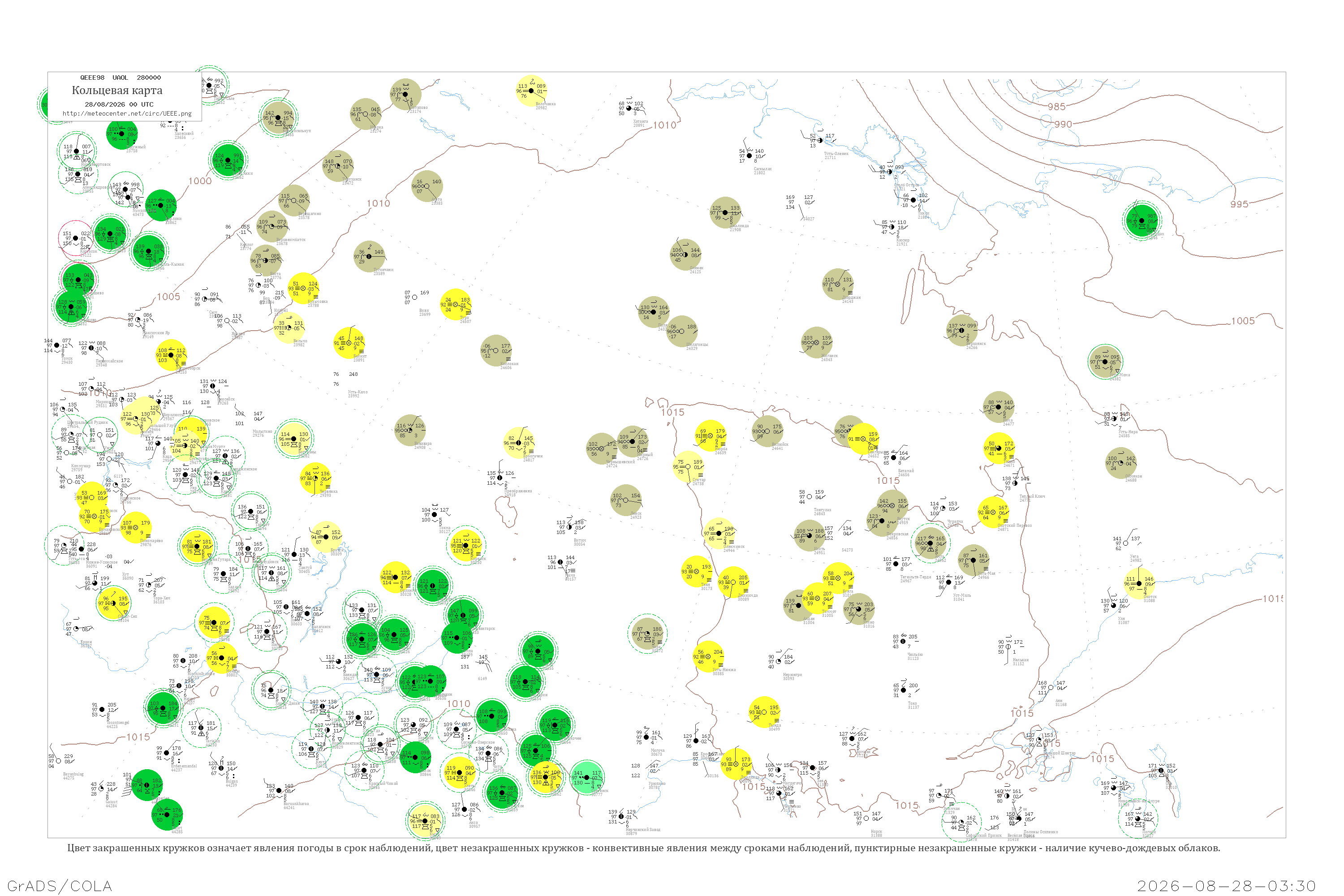The height and width of the screenshot is (896, 1344).
Task: Click the "Жиганск" station name
Action: pyautogui.click(x=829, y=355)
